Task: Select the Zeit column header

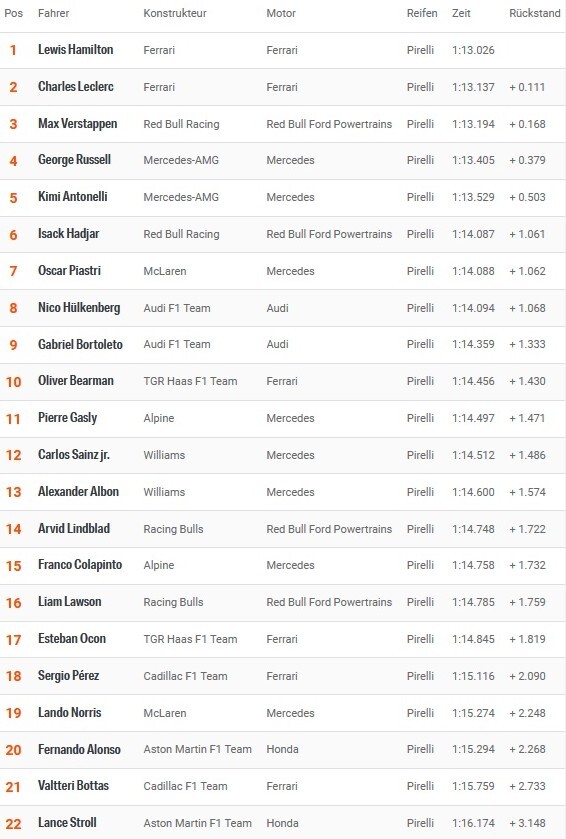Action: coord(461,13)
